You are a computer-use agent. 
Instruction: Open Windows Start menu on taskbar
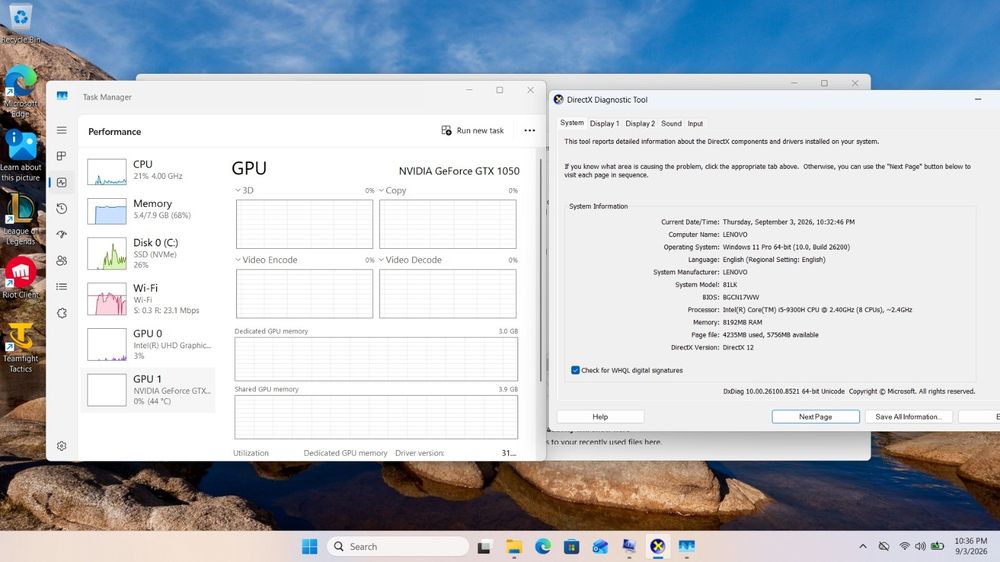309,547
